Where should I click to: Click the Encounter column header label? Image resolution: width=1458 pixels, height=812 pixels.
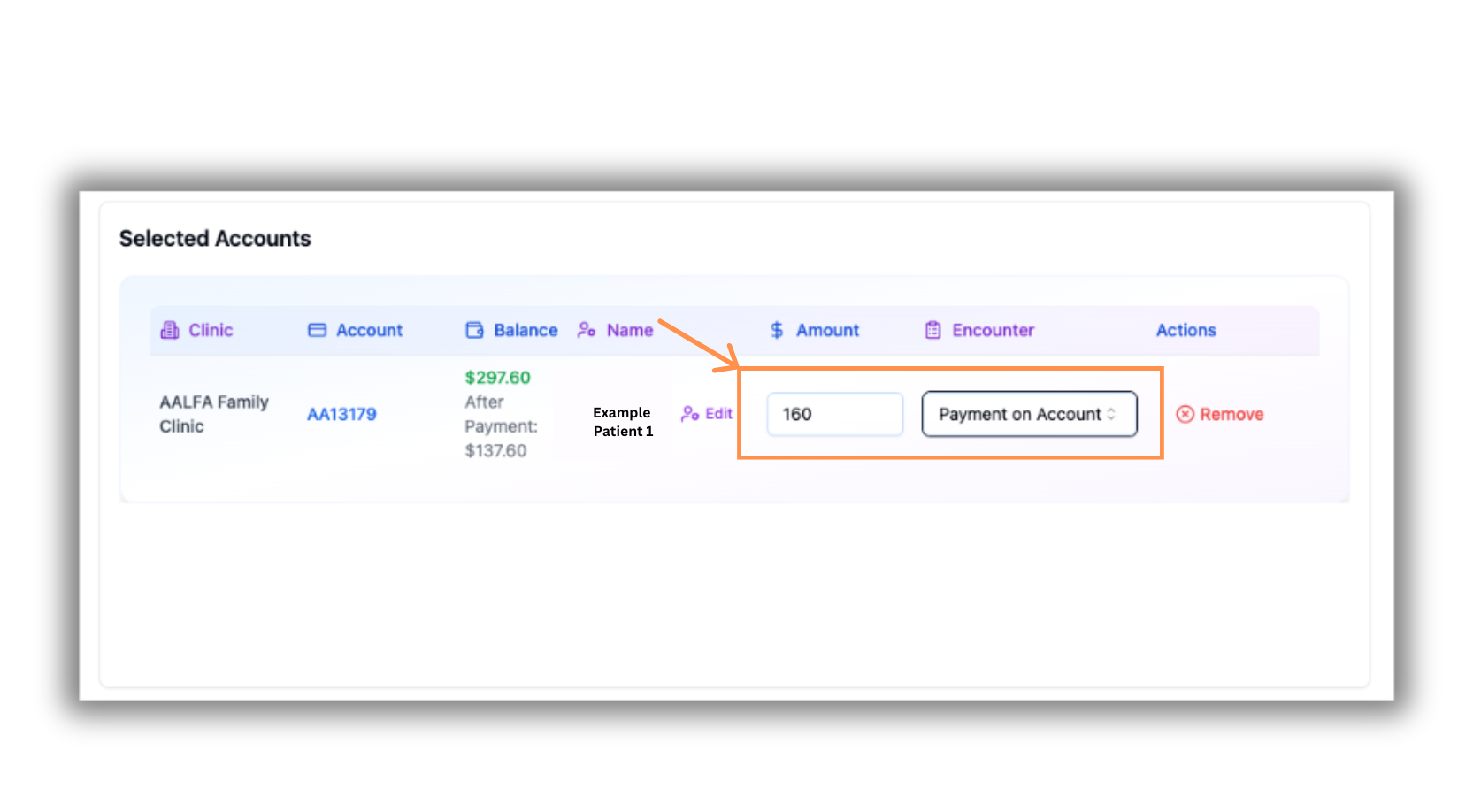(x=993, y=330)
